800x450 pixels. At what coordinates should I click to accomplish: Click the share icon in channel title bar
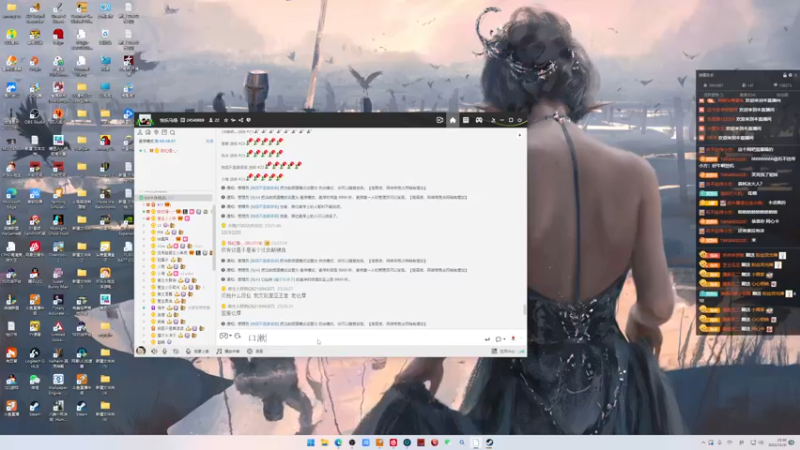241,120
